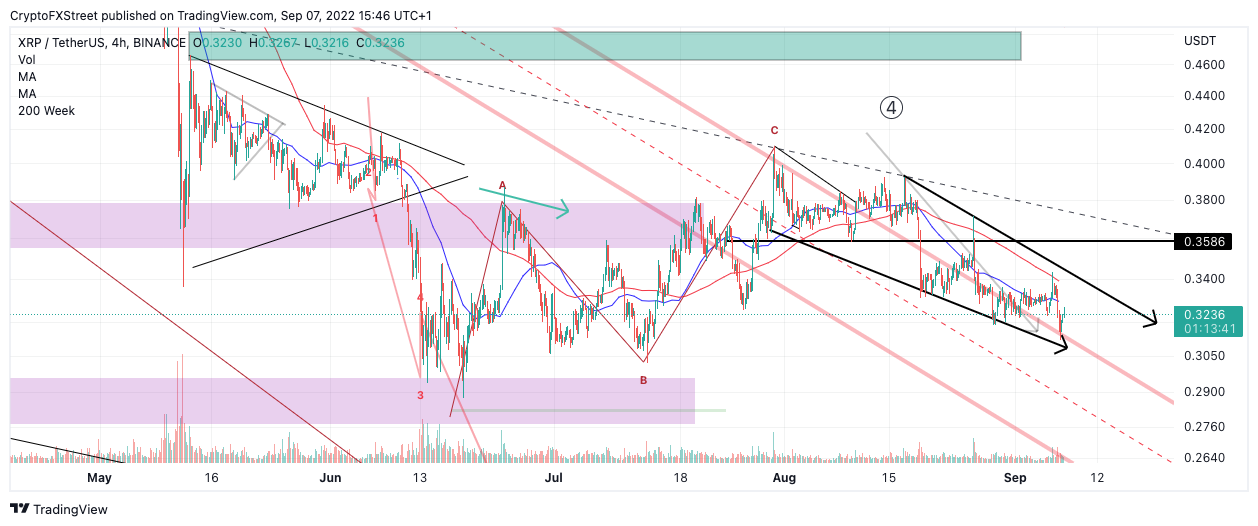1258x526 pixels.
Task: Click the open value O0.3230
Action: pos(218,43)
